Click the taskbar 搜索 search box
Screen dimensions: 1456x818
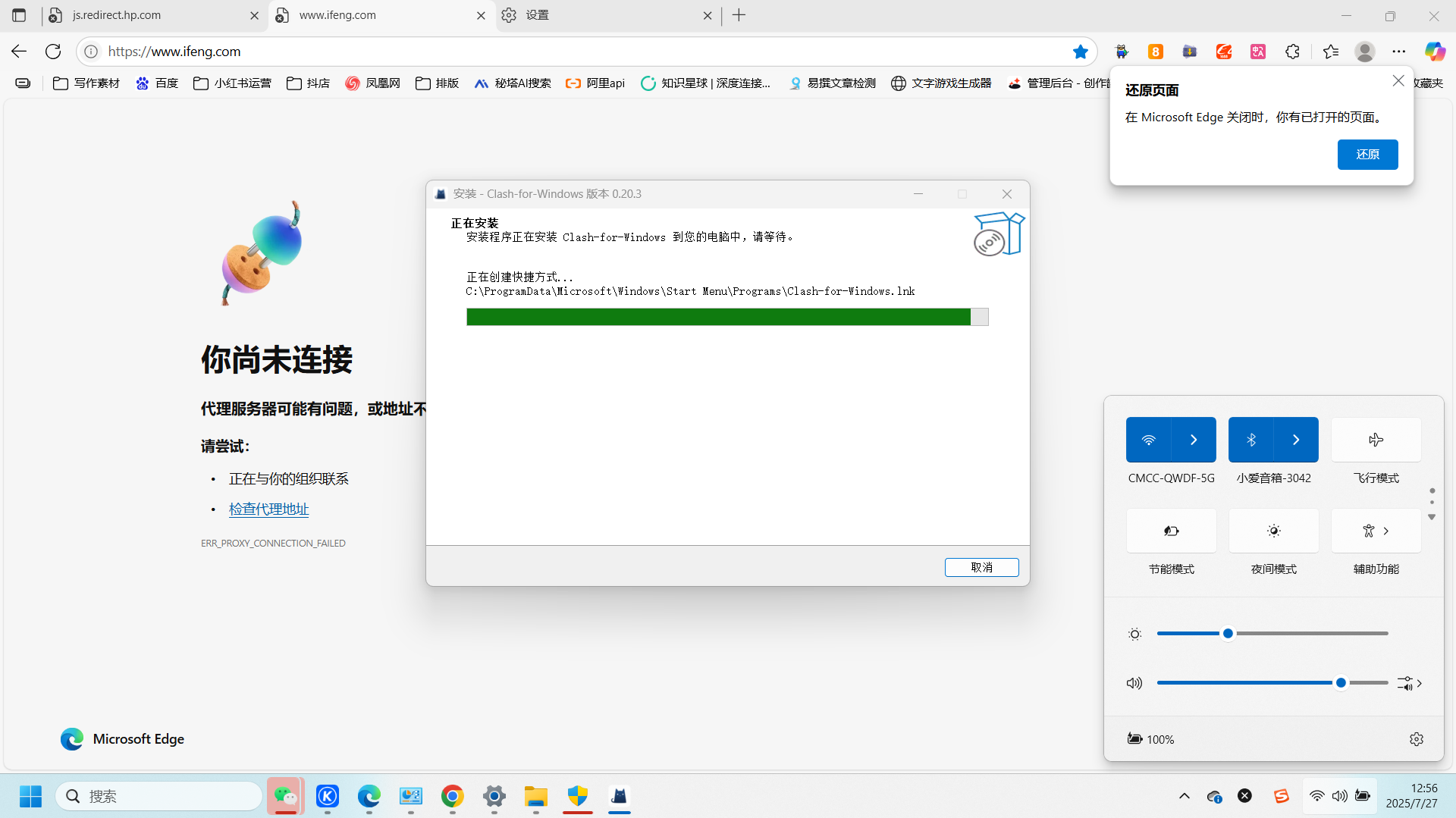click(x=159, y=796)
